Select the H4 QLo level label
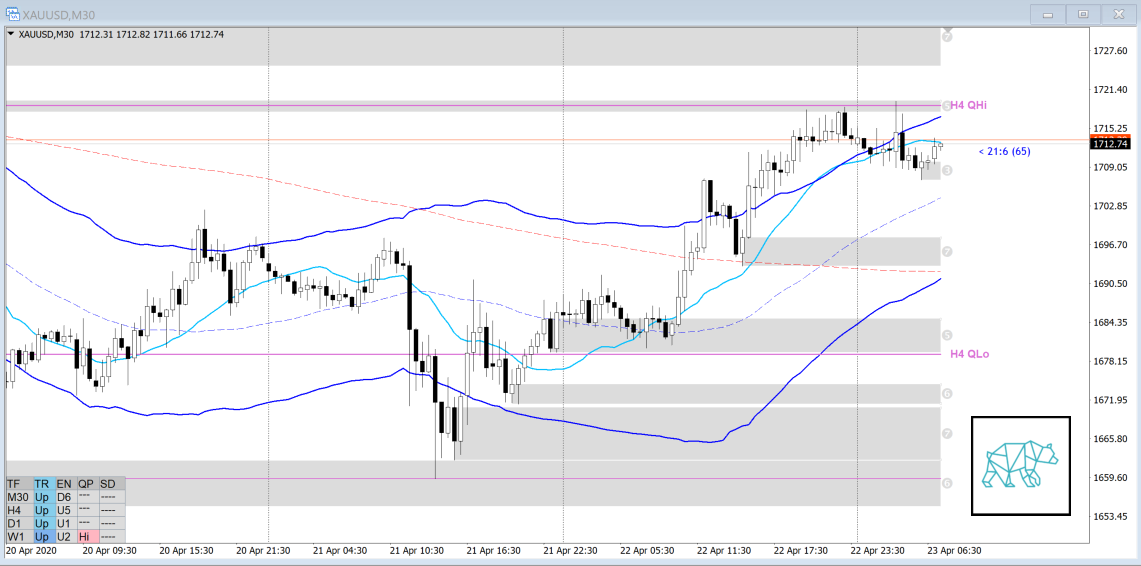This screenshot has width=1141, height=566. tap(969, 354)
